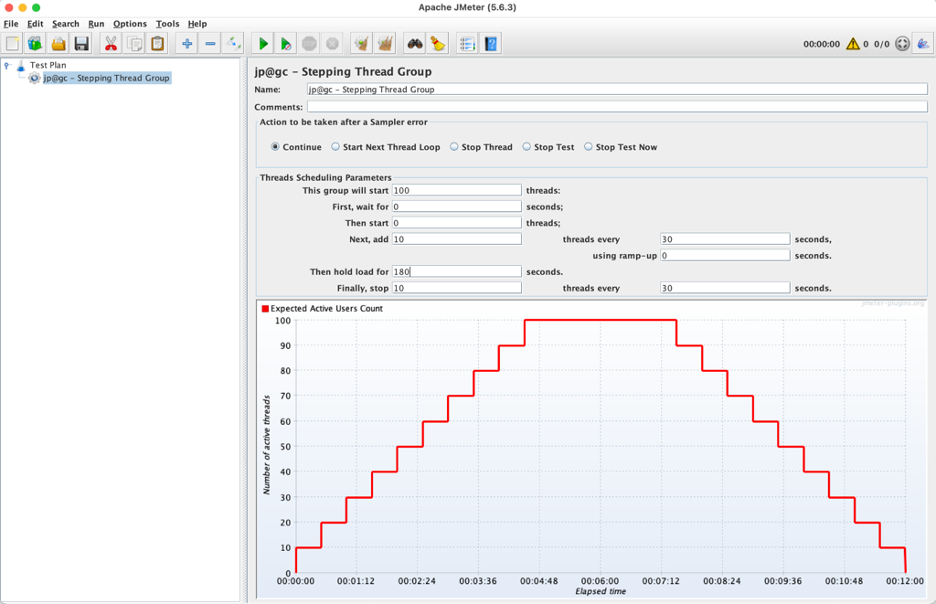Reset search with yellow brush icon
This screenshot has width=936, height=604.
pos(438,44)
